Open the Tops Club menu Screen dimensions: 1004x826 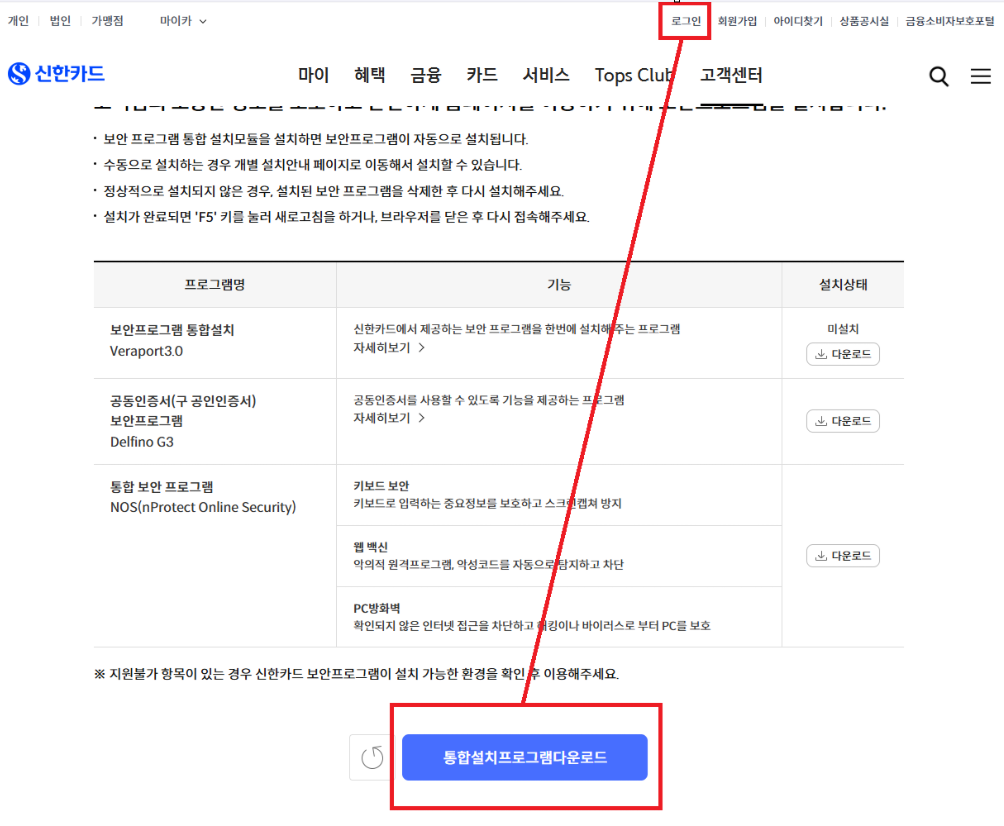pos(634,75)
